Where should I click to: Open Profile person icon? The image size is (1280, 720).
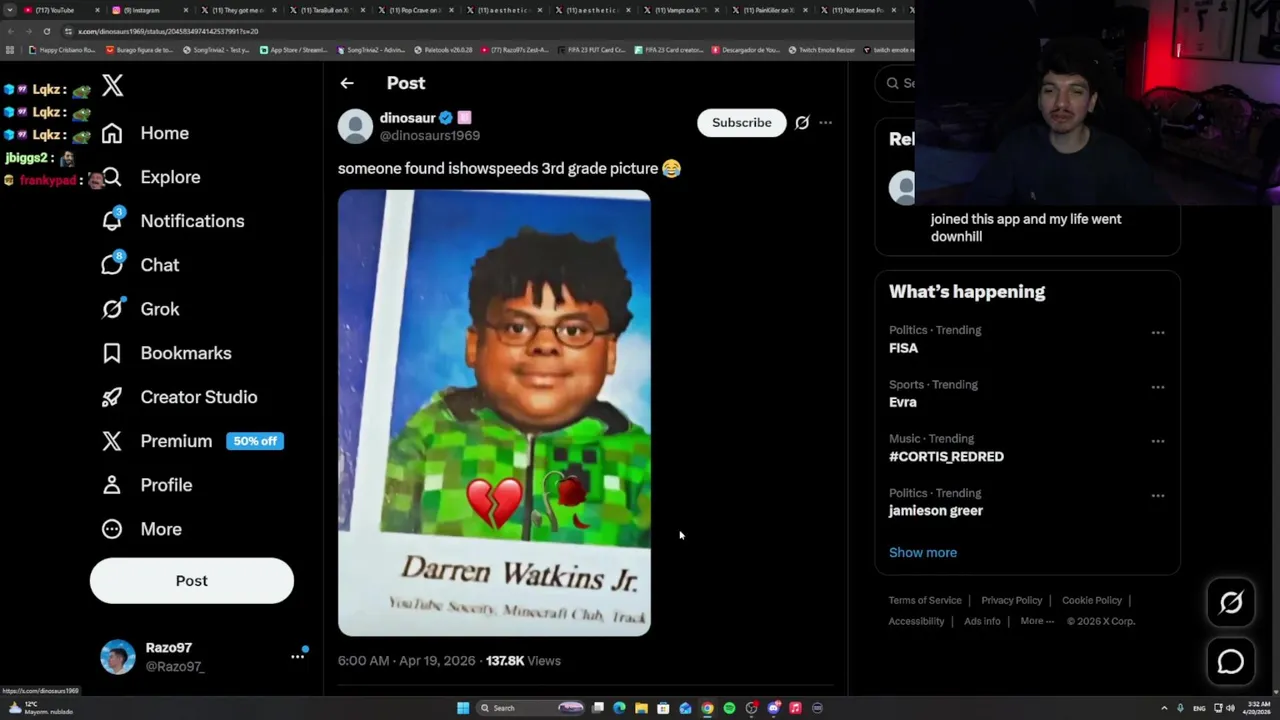(112, 485)
